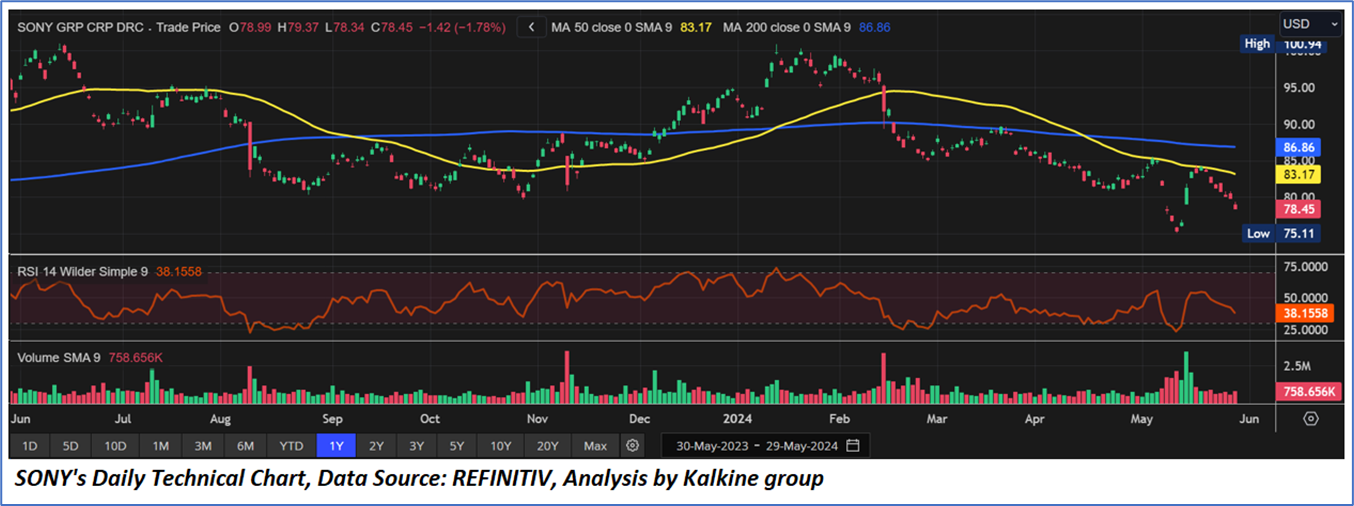The image size is (1354, 506).
Task: Click the 78.45 red price tag
Action: [1300, 209]
